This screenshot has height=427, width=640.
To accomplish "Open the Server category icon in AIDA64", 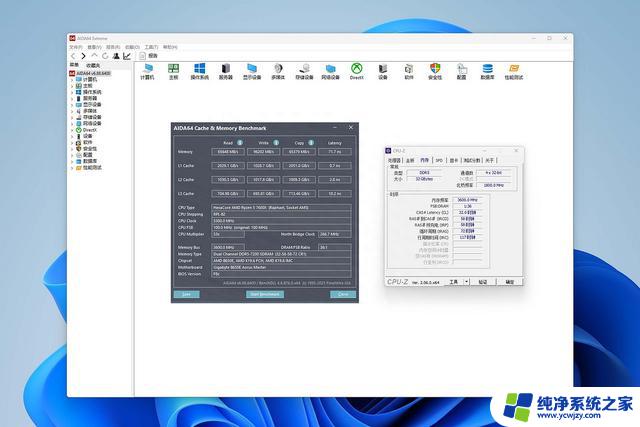I will (226, 71).
